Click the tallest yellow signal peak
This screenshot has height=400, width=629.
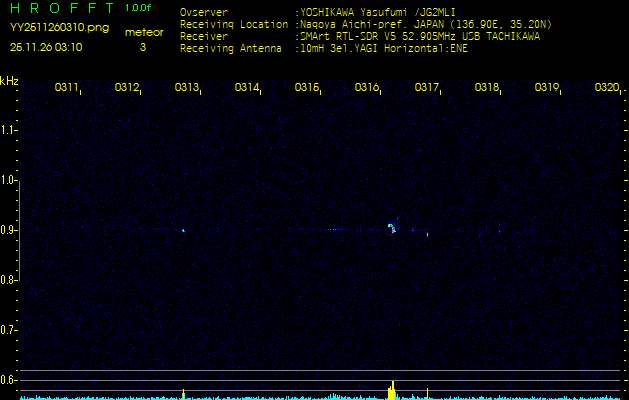(x=393, y=390)
